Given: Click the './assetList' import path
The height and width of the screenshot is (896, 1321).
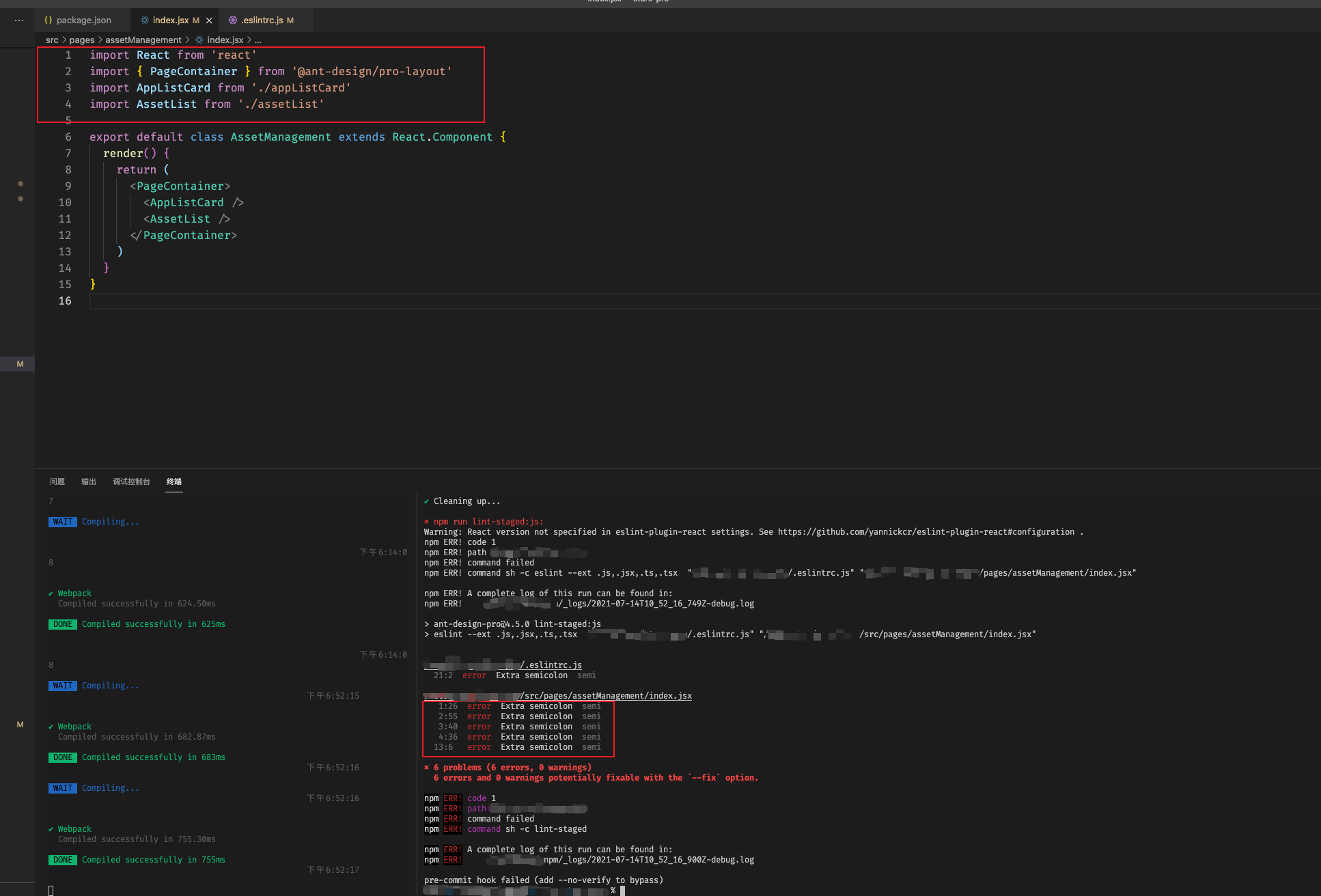Looking at the screenshot, I should [x=281, y=104].
